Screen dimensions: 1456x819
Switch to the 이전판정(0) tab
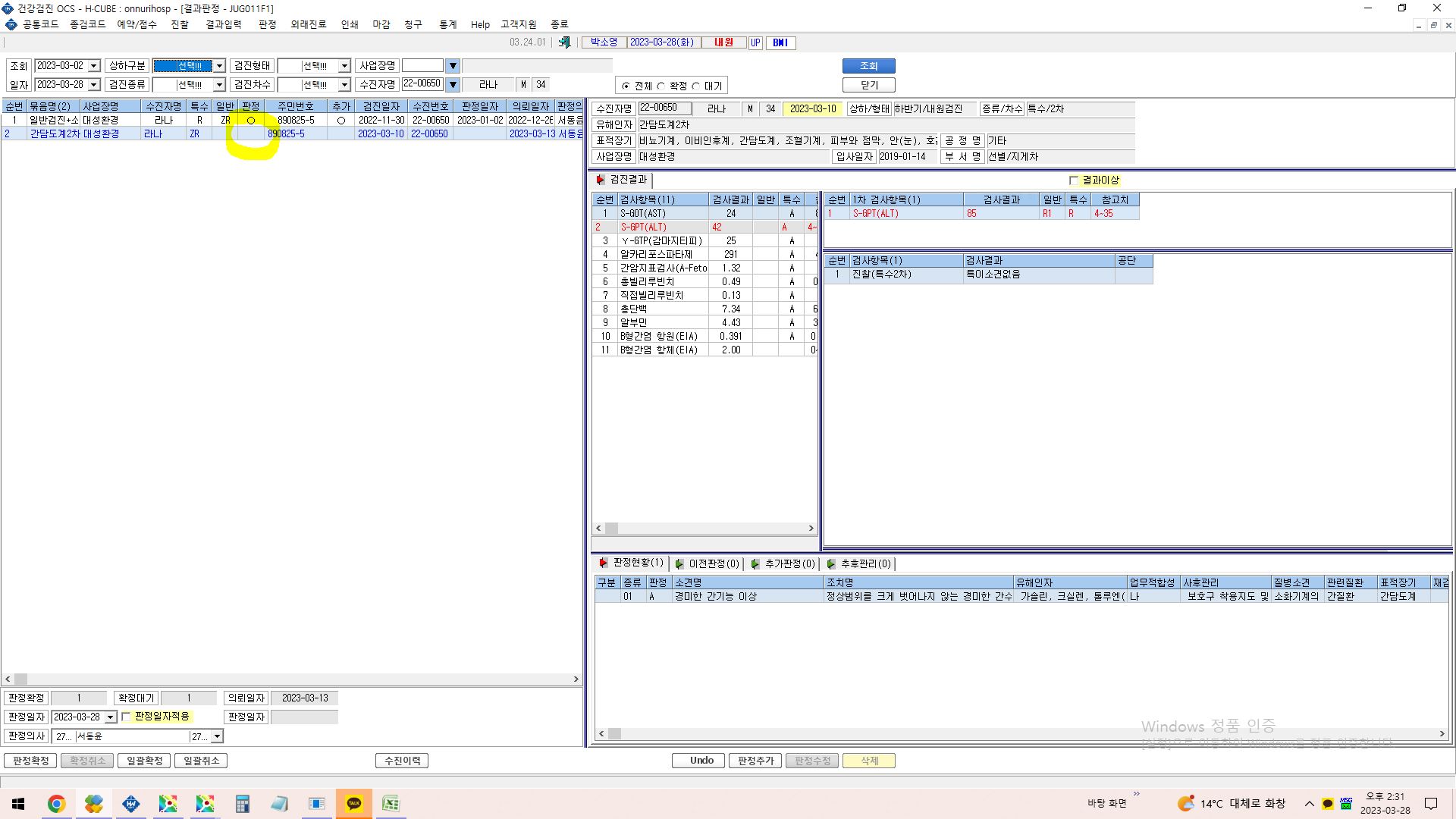click(707, 563)
